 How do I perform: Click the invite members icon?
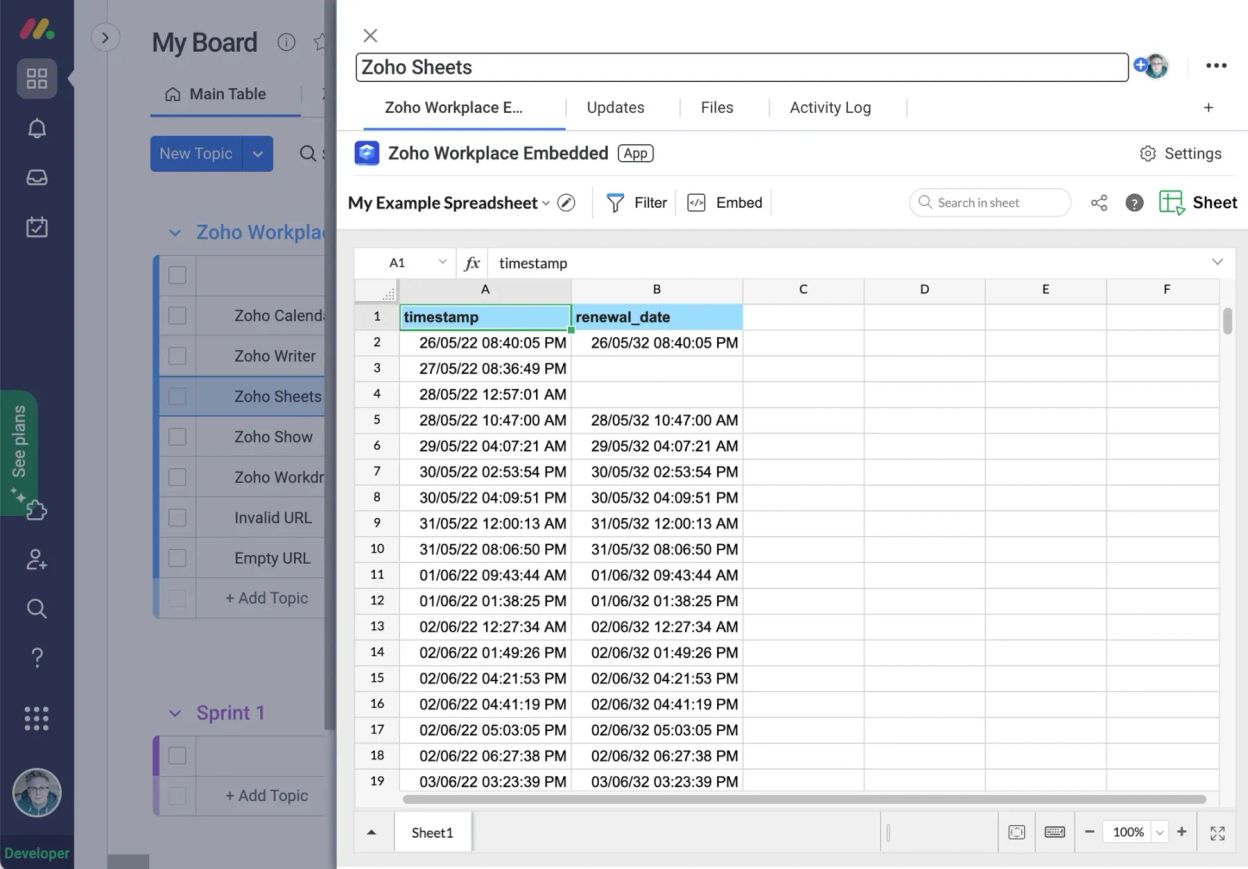37,560
